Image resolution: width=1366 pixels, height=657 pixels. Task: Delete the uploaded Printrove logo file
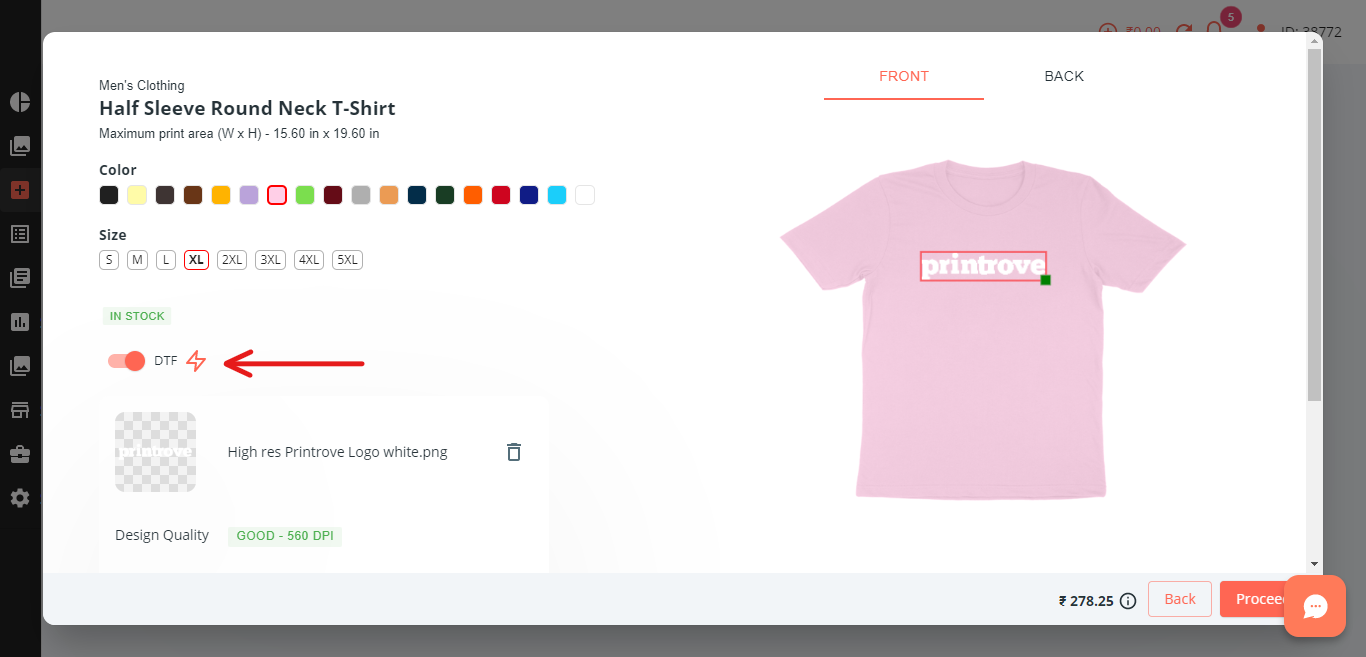(x=514, y=452)
